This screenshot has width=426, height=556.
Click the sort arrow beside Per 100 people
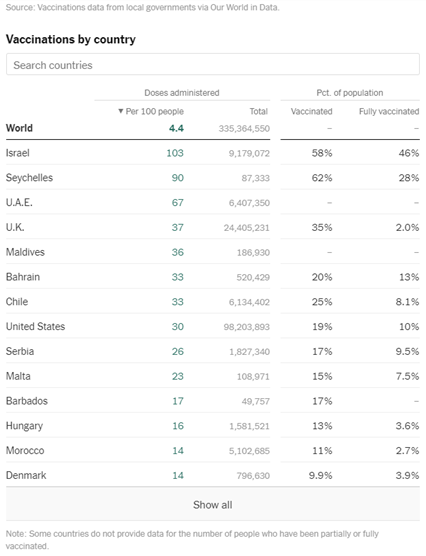coord(121,111)
